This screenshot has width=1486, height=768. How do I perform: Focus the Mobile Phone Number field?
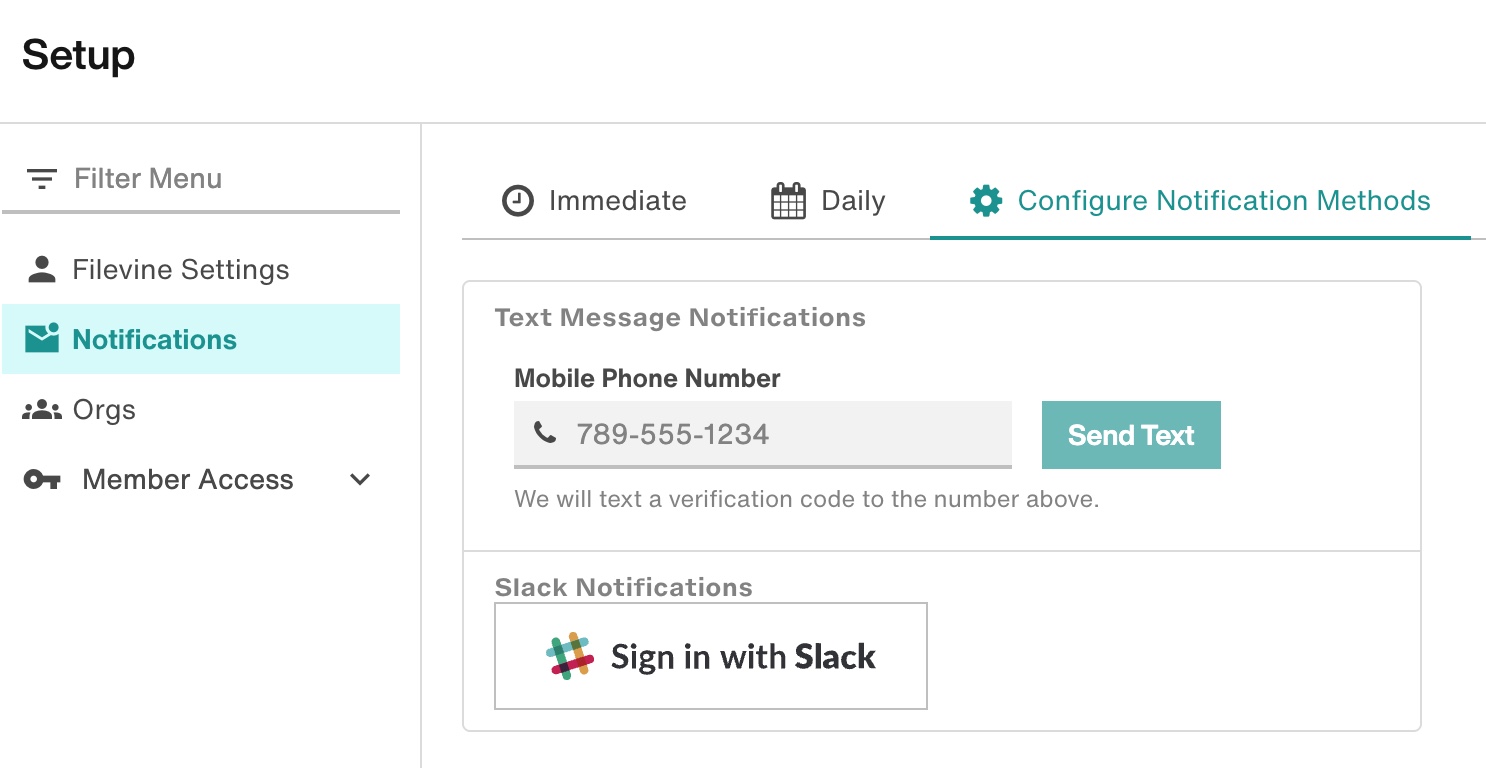pos(763,434)
